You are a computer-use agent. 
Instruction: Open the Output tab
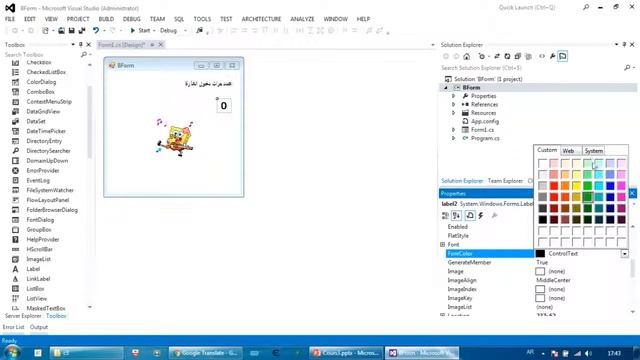(x=39, y=327)
